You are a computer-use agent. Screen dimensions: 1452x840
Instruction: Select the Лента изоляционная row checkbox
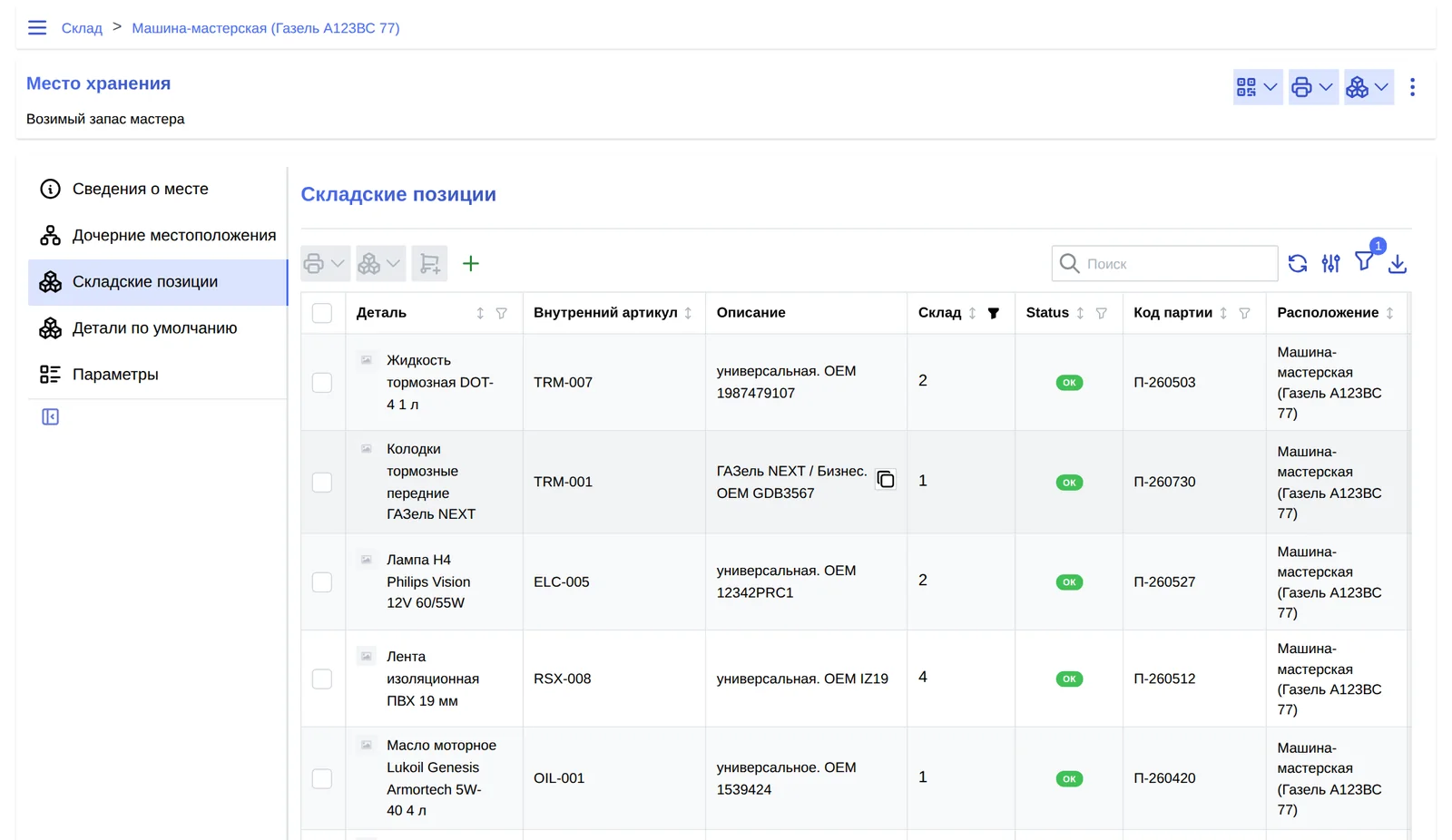[322, 679]
